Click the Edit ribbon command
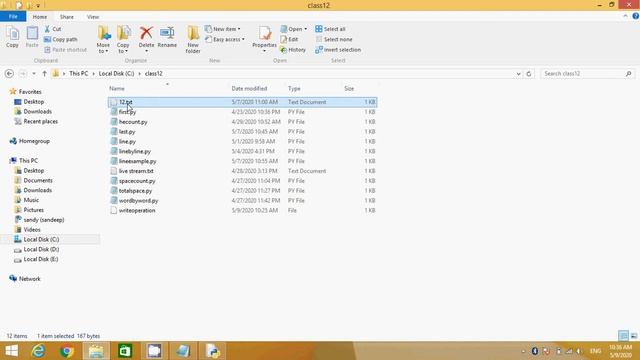The width and height of the screenshot is (640, 360). (289, 39)
